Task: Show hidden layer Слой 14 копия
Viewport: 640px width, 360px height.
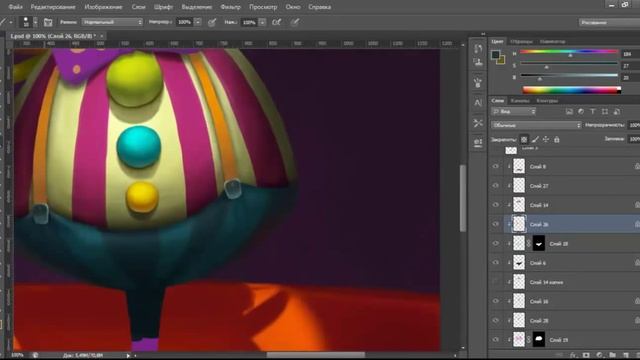Action: point(496,282)
